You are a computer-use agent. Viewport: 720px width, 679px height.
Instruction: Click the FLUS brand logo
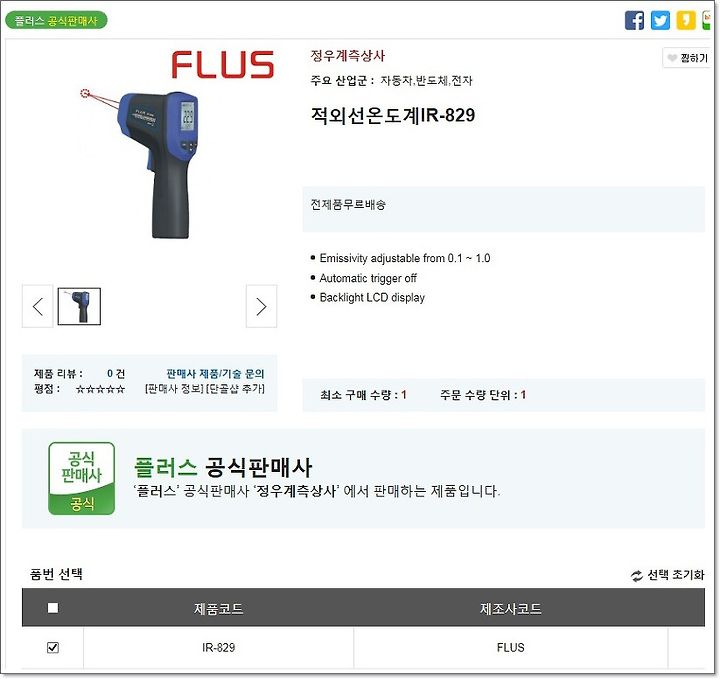coord(223,65)
